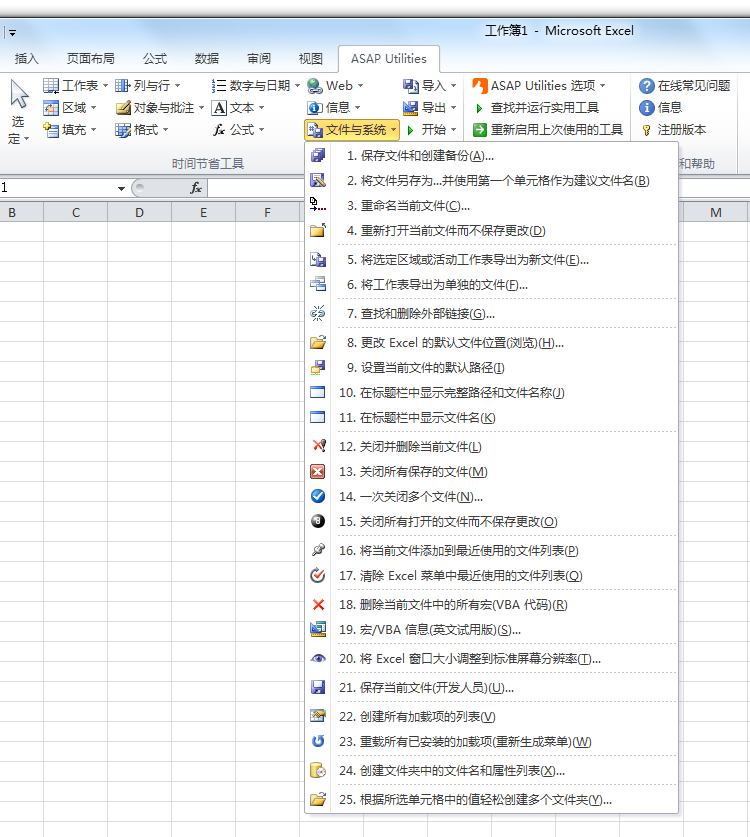Select the ASAP Utilities ribbon tab
Image resolution: width=750 pixels, height=837 pixels.
(389, 59)
